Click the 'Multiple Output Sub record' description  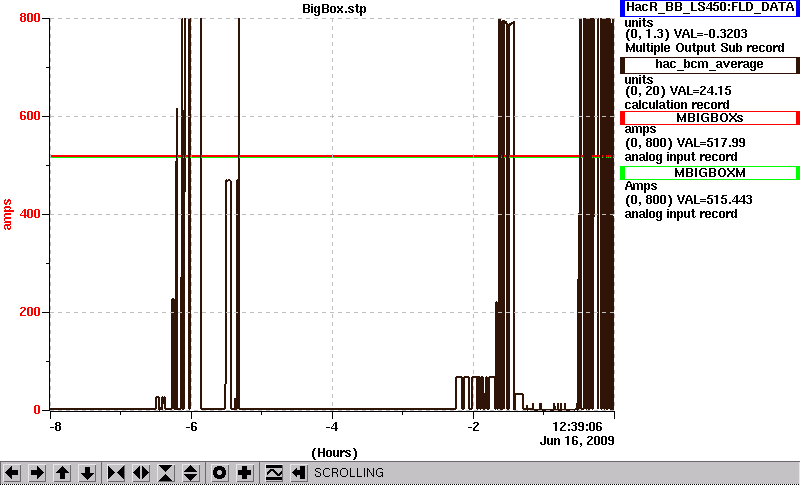click(x=705, y=48)
